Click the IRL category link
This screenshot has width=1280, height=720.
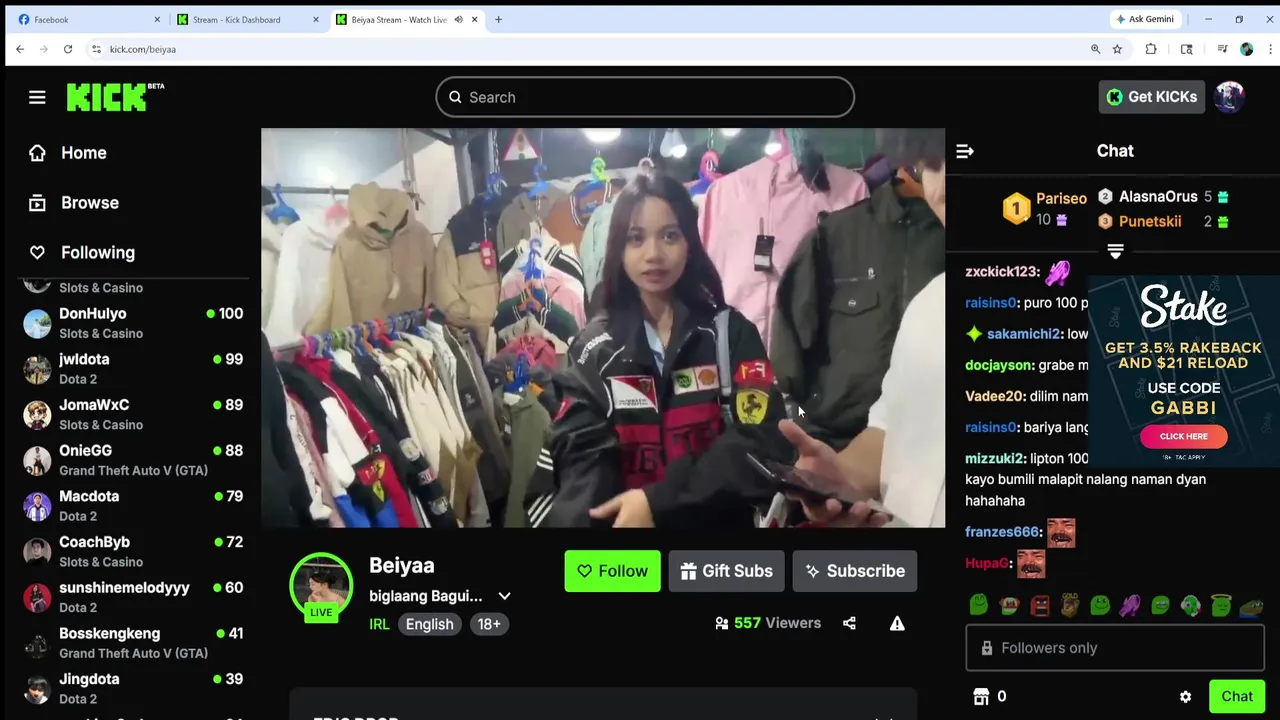click(x=379, y=624)
